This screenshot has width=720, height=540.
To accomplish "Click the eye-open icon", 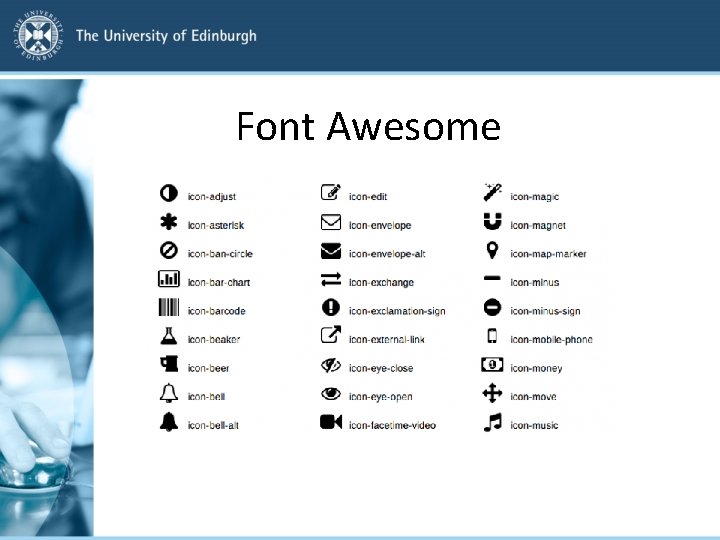I will click(x=331, y=394).
